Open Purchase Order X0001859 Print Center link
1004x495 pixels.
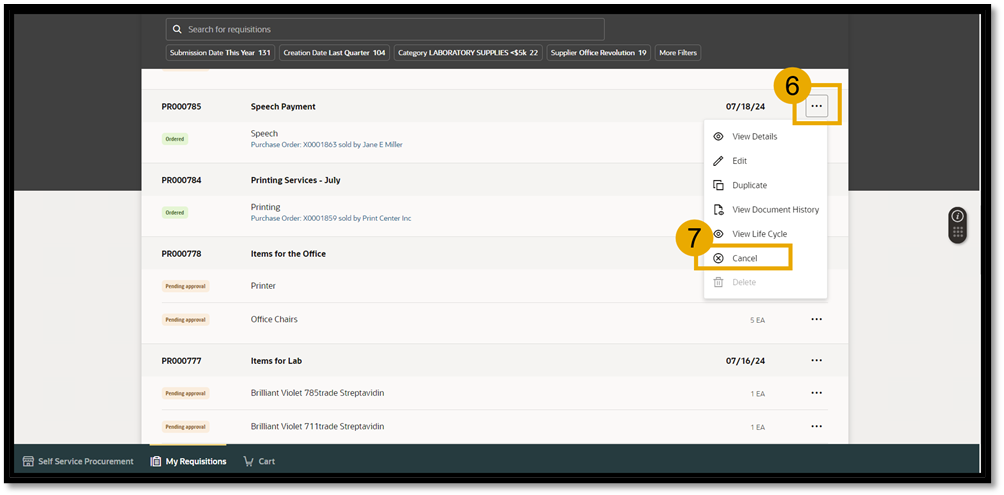(330, 218)
